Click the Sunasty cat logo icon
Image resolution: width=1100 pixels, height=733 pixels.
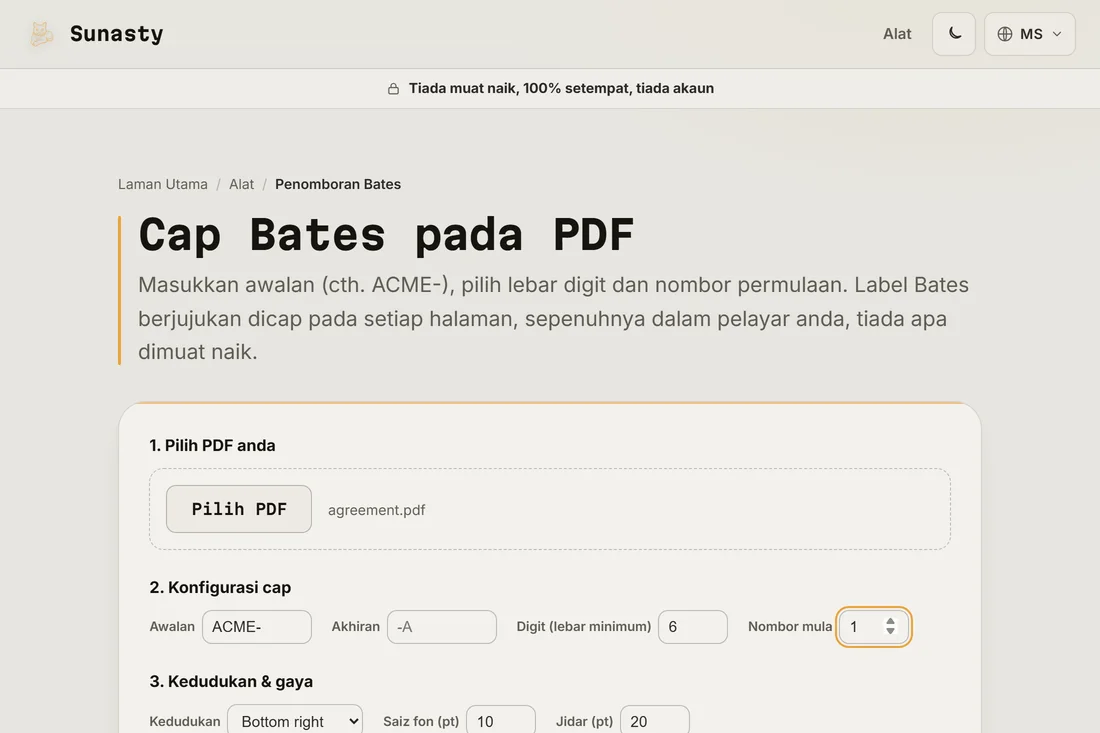click(41, 34)
